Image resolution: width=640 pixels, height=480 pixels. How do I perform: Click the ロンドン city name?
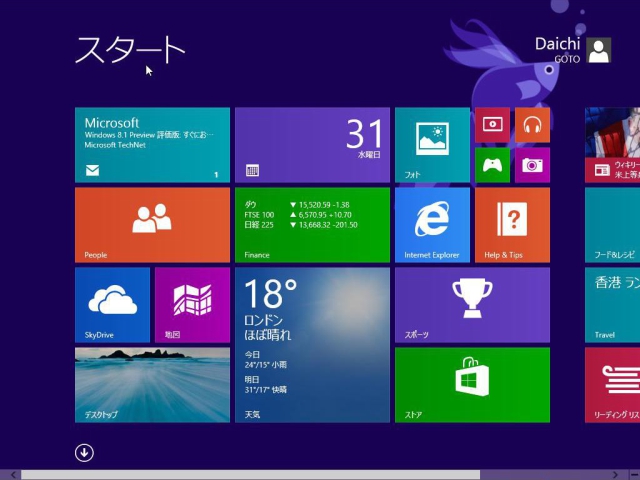coord(264,320)
